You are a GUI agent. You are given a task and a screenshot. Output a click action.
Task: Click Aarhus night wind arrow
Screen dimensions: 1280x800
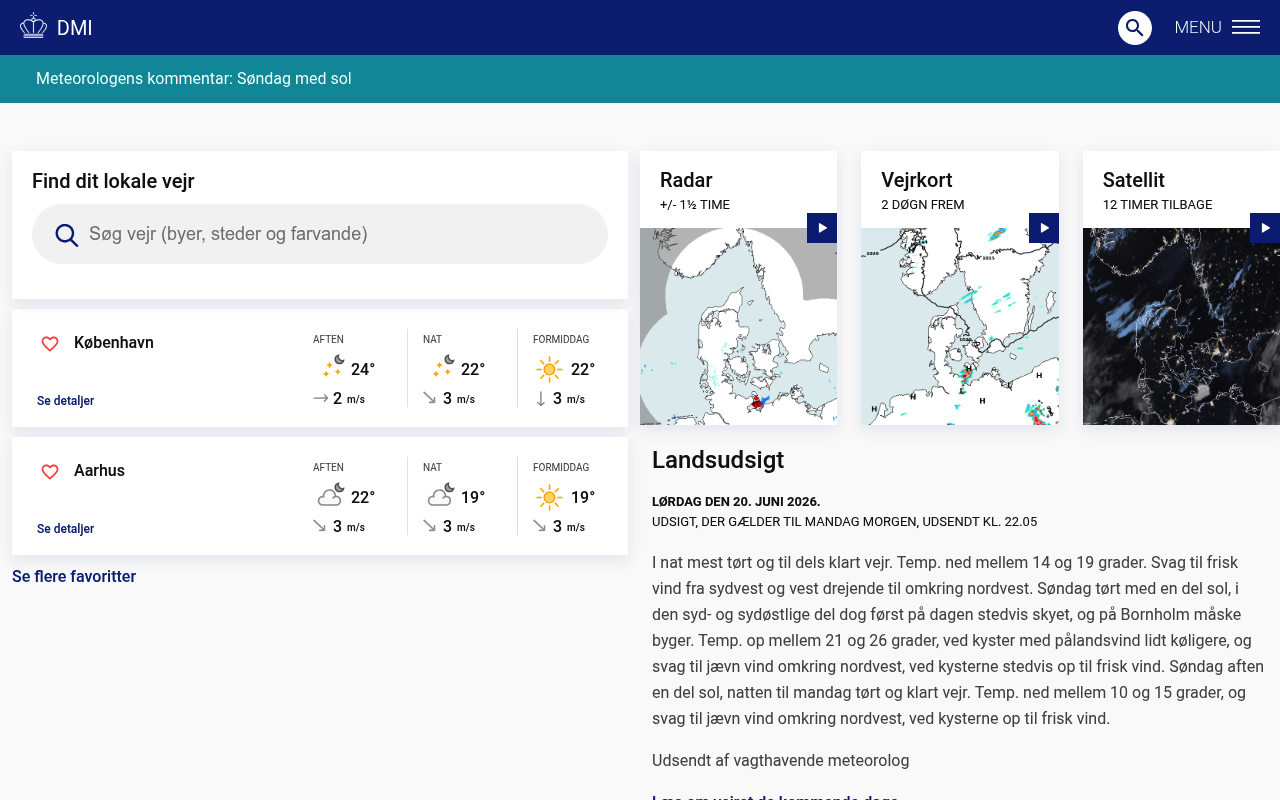point(430,526)
